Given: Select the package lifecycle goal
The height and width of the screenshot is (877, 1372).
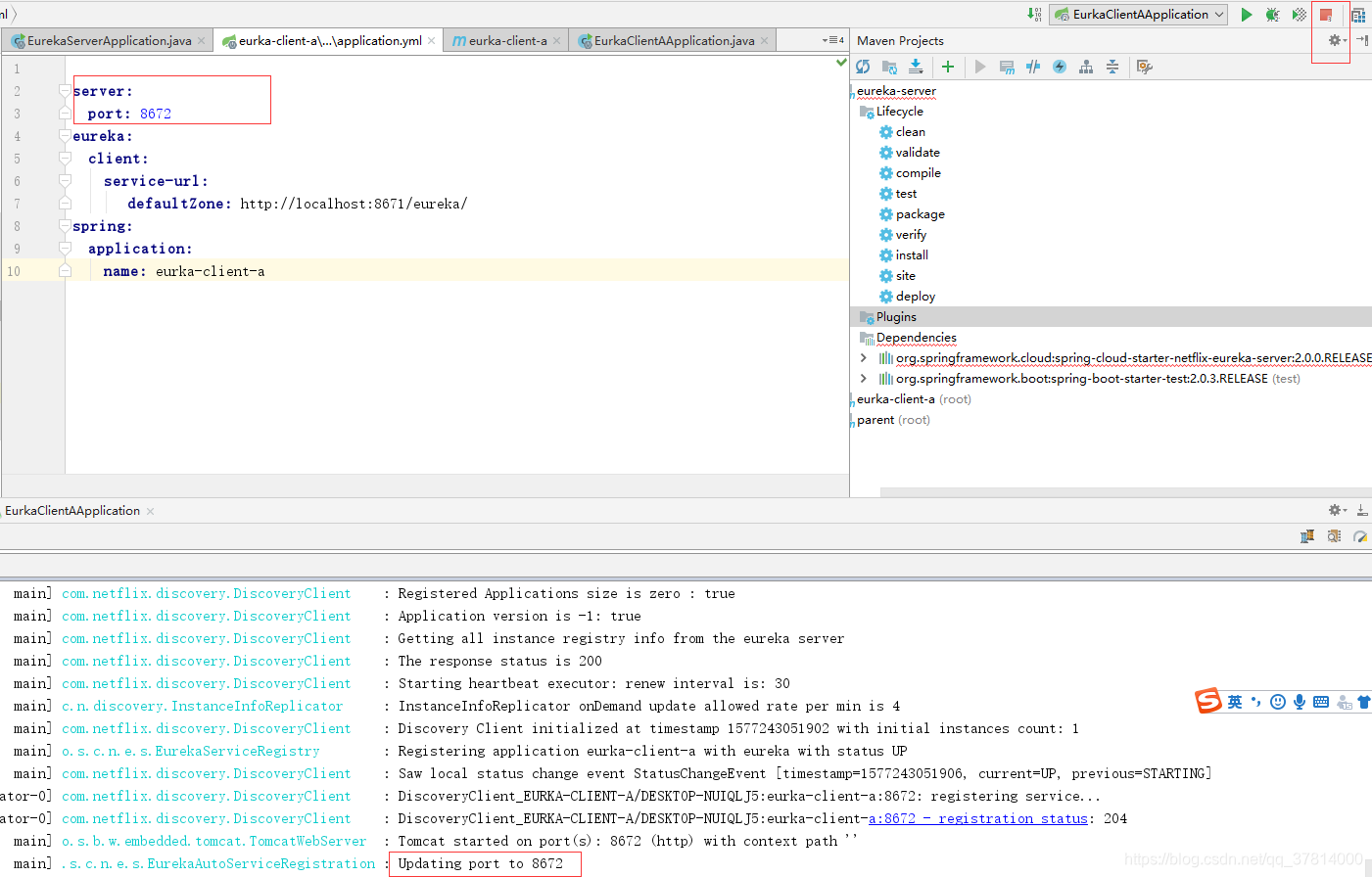Looking at the screenshot, I should coord(920,214).
